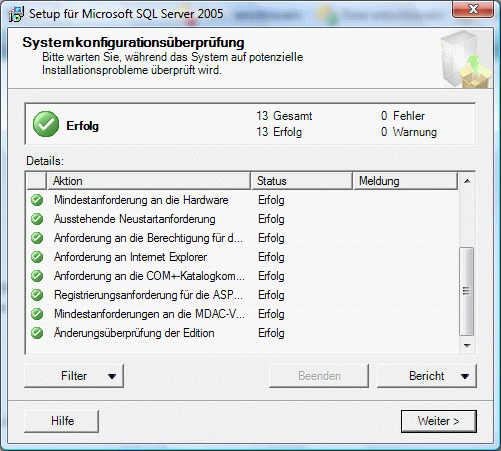This screenshot has width=501, height=451.
Task: Click Erfolg status of Änderungsüberprüfung der Edition row
Action: [x=271, y=333]
